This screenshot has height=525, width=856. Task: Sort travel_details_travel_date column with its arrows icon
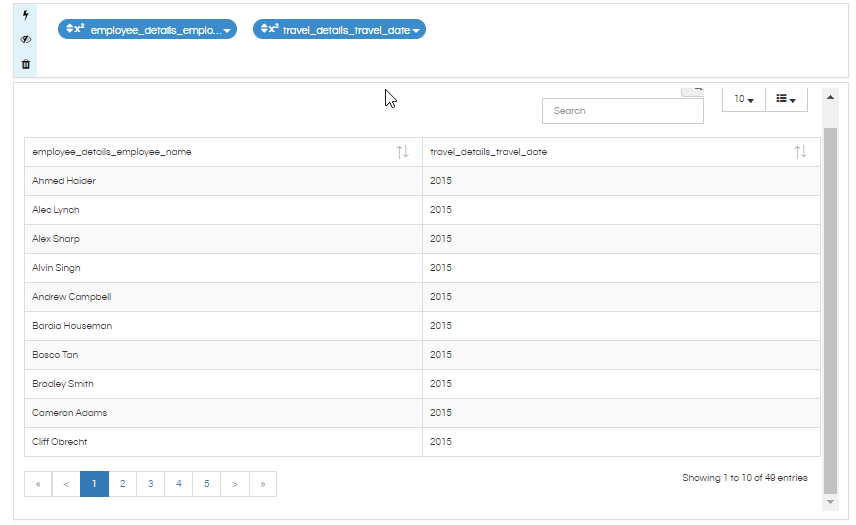point(800,152)
